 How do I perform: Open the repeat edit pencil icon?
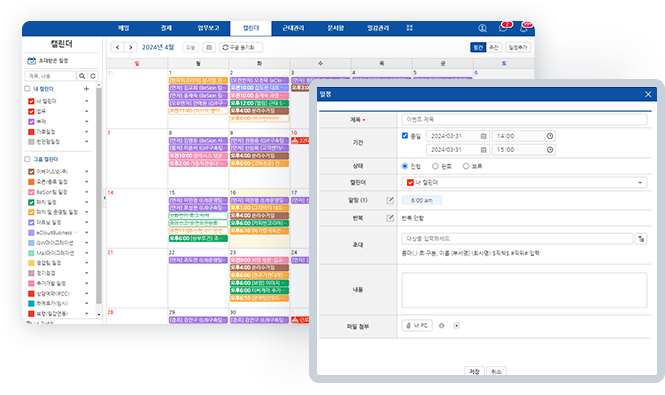(x=390, y=218)
